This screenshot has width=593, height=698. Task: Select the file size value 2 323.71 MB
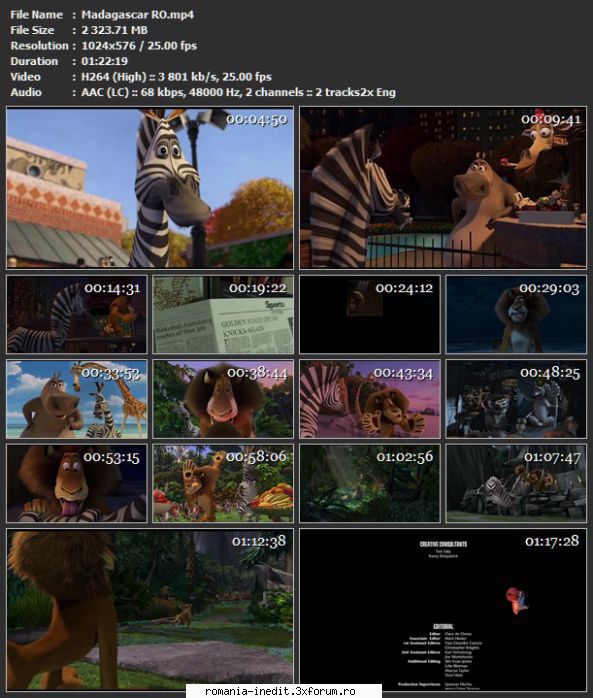[x=114, y=30]
